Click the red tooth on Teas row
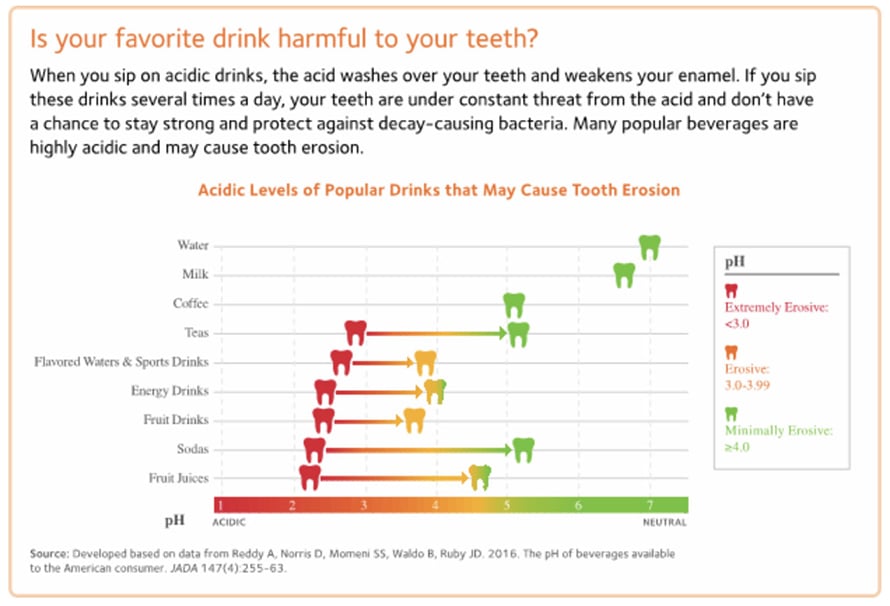890x606 pixels. click(355, 333)
